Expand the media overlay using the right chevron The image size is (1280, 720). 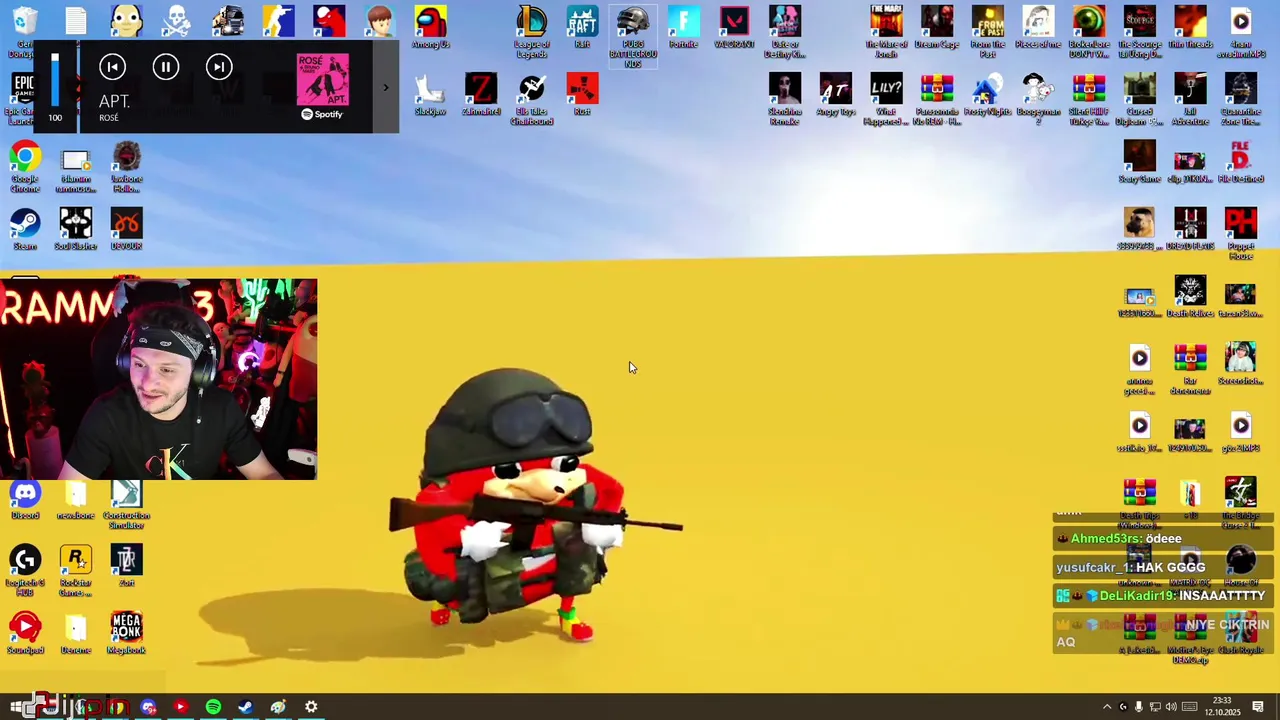click(386, 88)
